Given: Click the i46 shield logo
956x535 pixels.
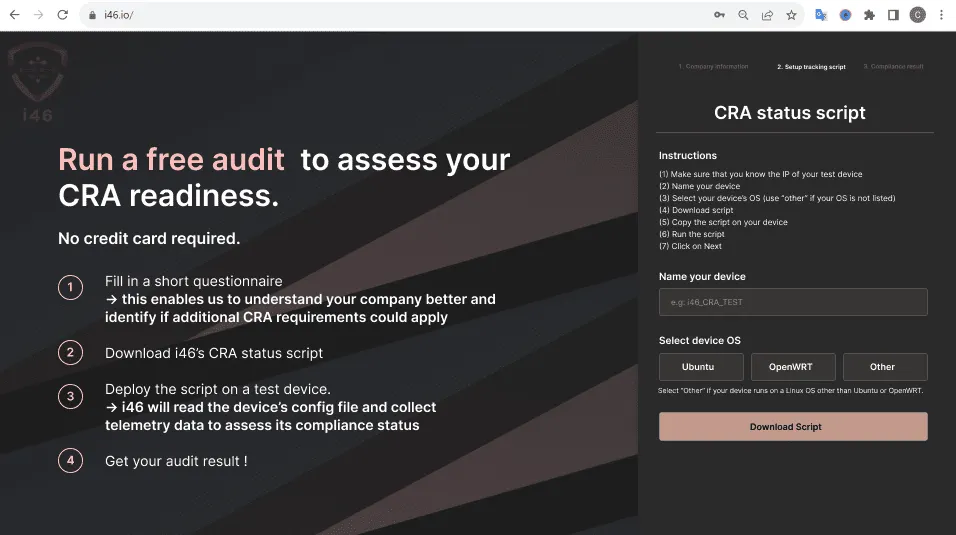Looking at the screenshot, I should pos(38,82).
